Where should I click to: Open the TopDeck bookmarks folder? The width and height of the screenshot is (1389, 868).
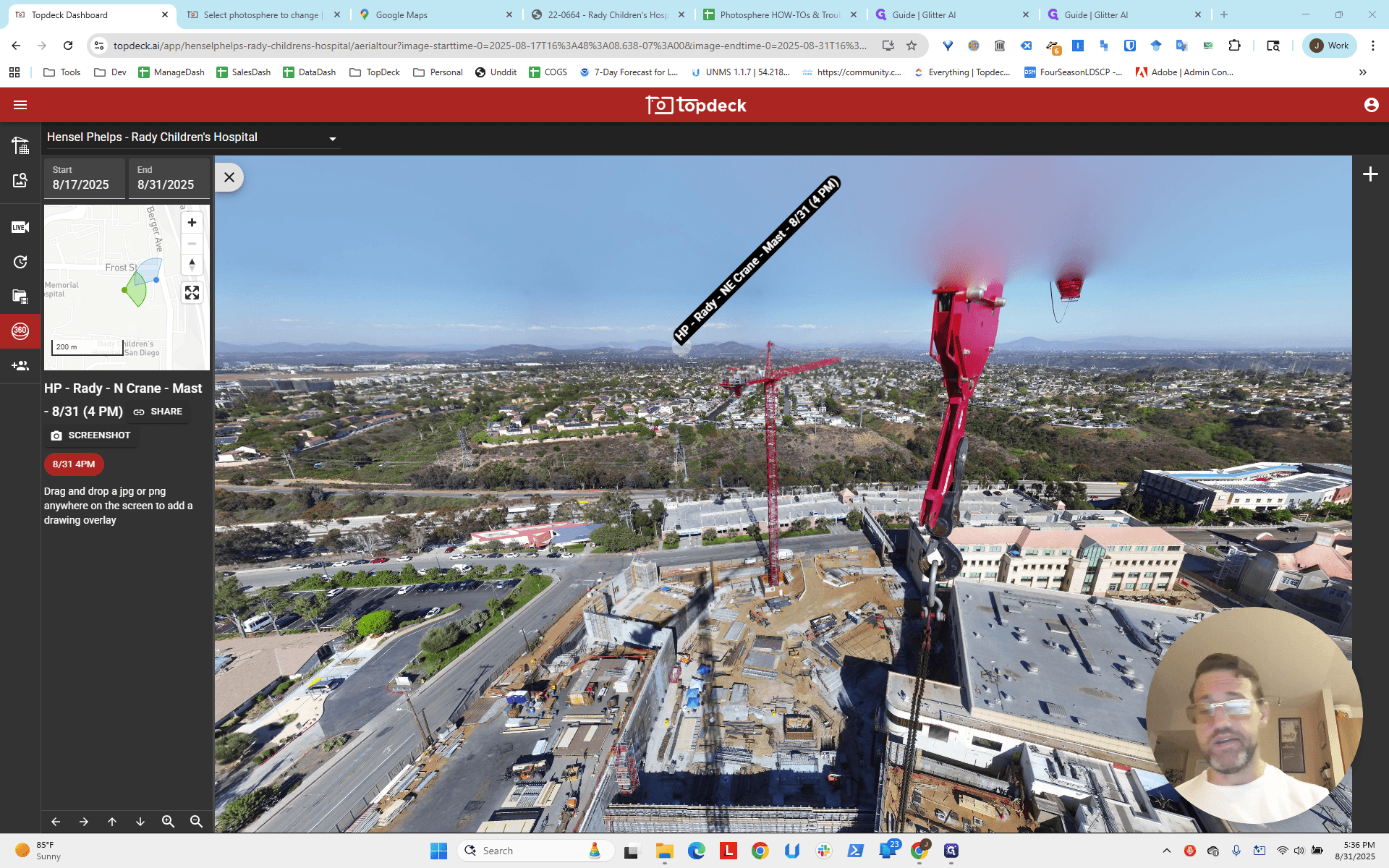(375, 72)
